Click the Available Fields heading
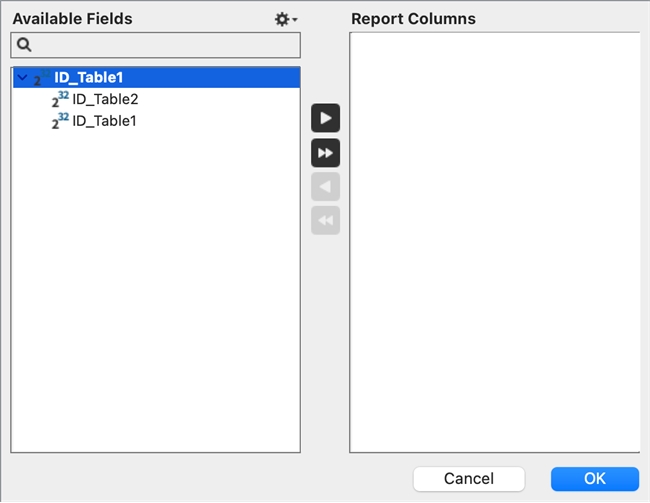This screenshot has height=503, width=650. tap(72, 19)
